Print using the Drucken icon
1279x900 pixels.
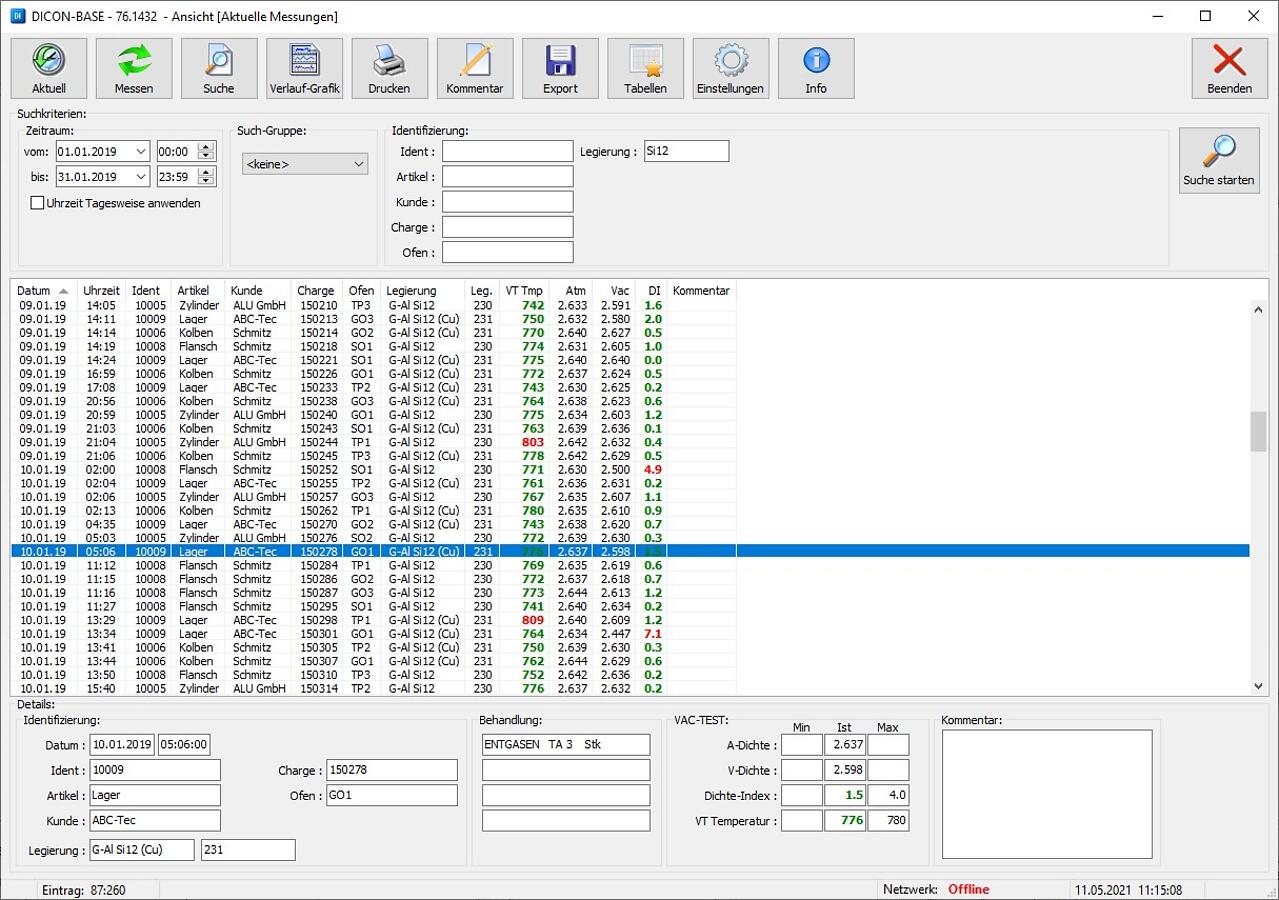[x=389, y=68]
